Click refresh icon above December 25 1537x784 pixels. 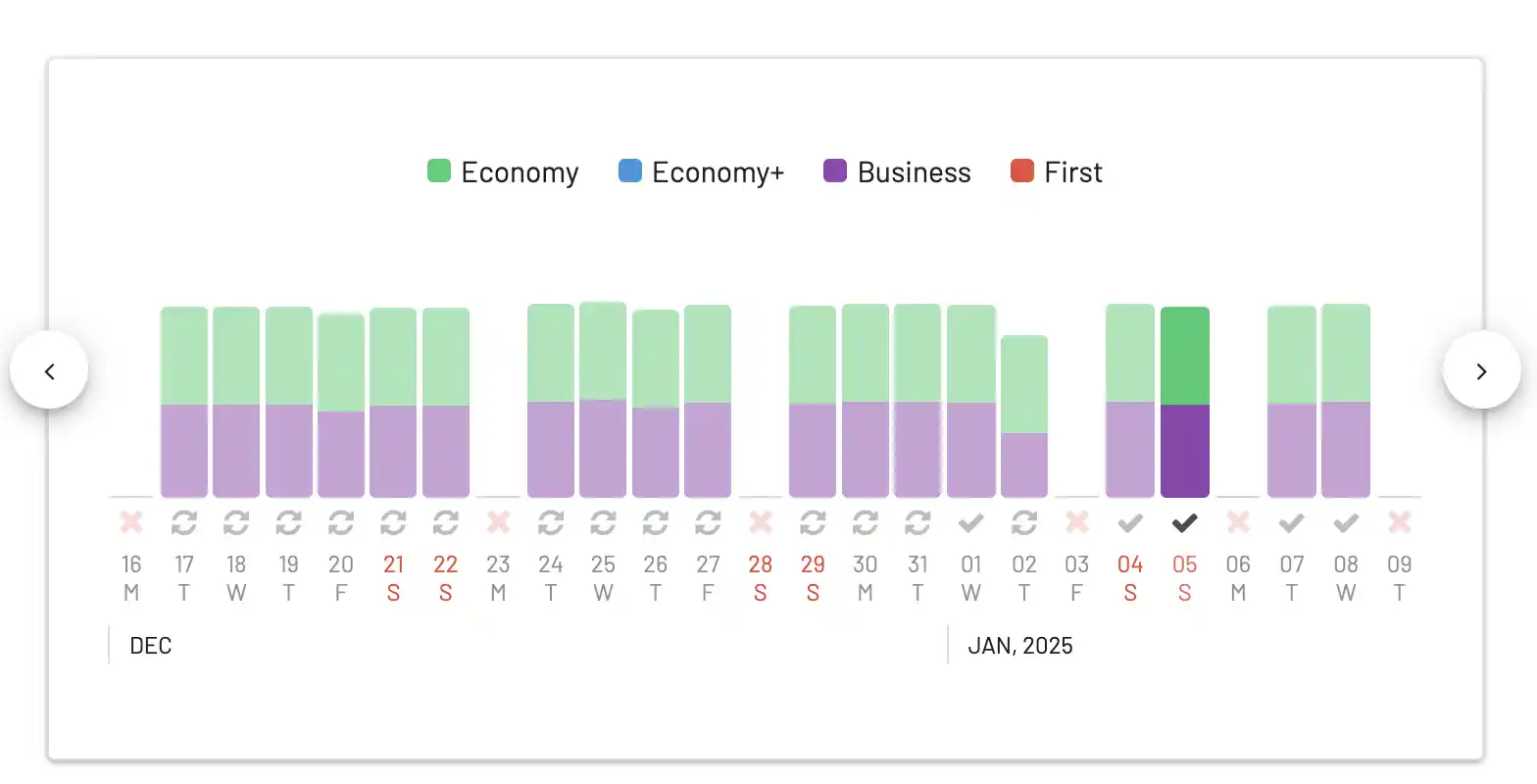pyautogui.click(x=603, y=523)
